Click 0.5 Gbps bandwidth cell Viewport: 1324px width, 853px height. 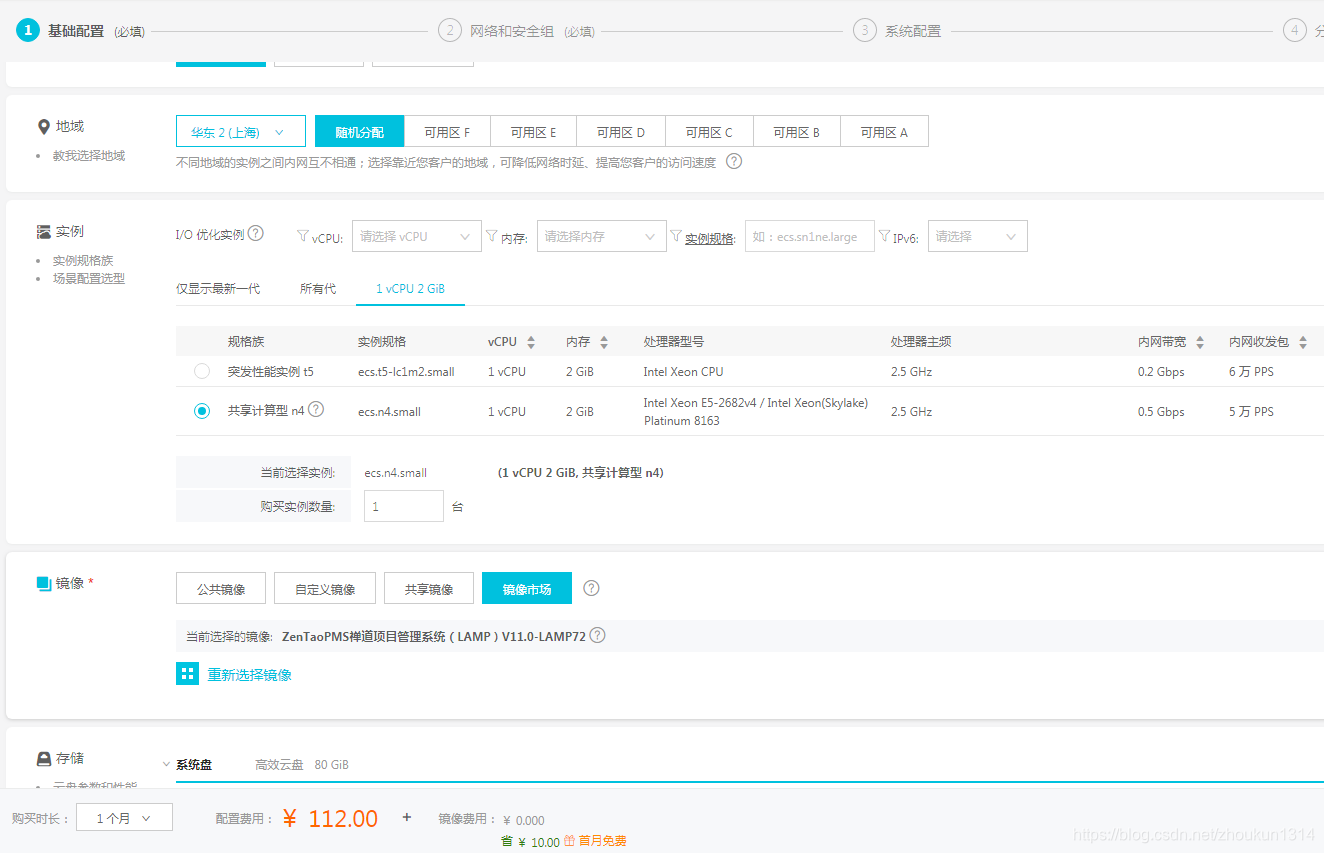(1161, 412)
